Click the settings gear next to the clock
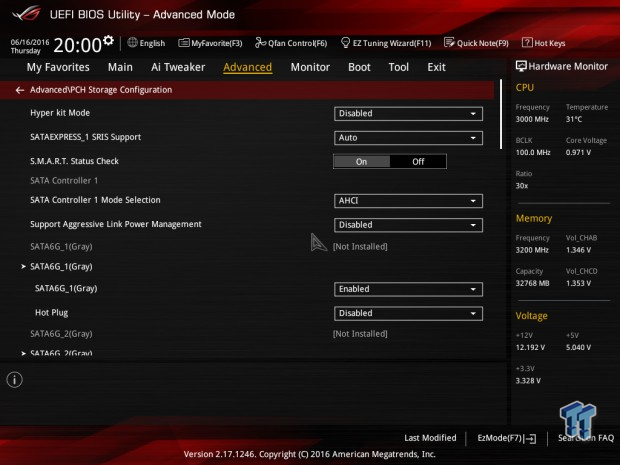This screenshot has width=620, height=465. point(108,40)
